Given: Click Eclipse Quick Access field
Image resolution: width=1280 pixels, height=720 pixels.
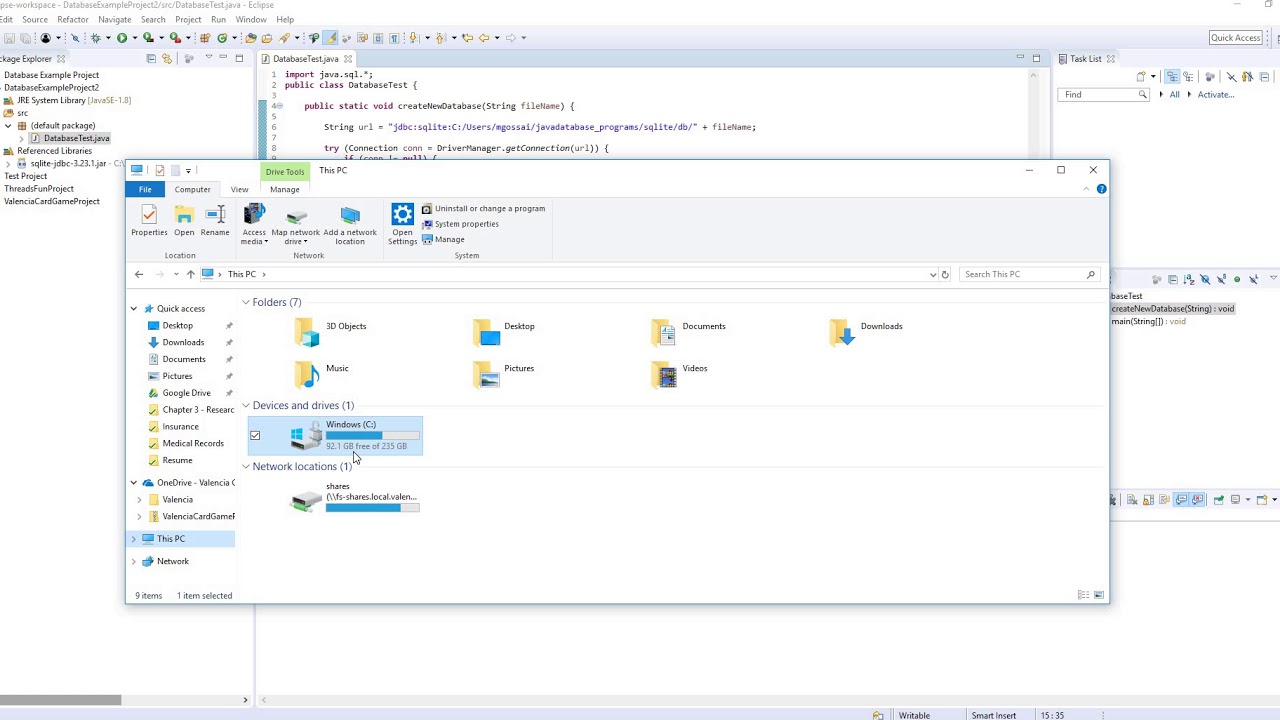Looking at the screenshot, I should 1236,38.
